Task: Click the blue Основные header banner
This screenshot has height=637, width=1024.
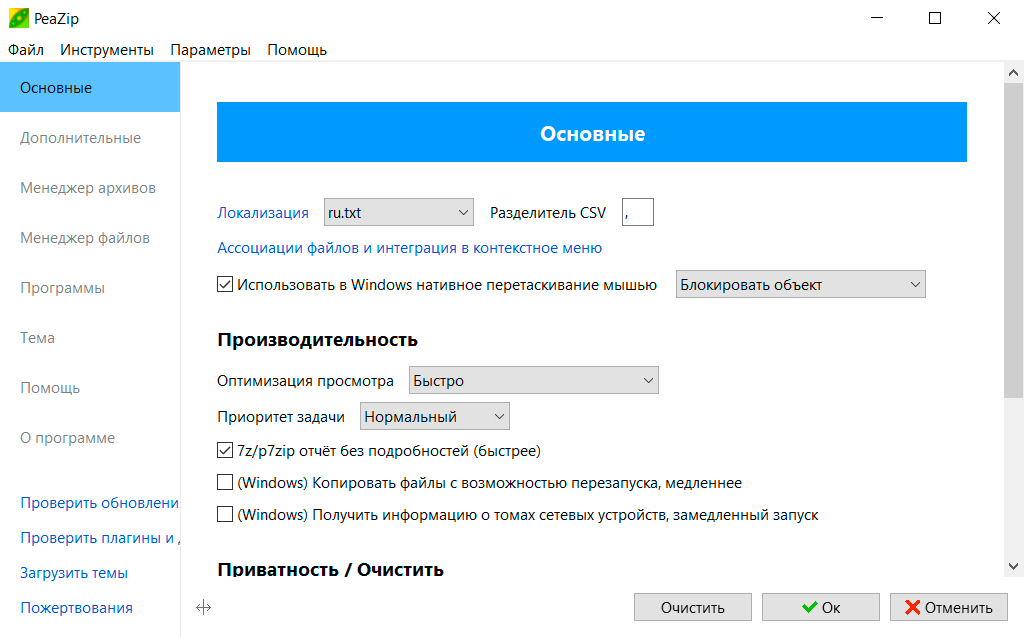Action: [592, 132]
